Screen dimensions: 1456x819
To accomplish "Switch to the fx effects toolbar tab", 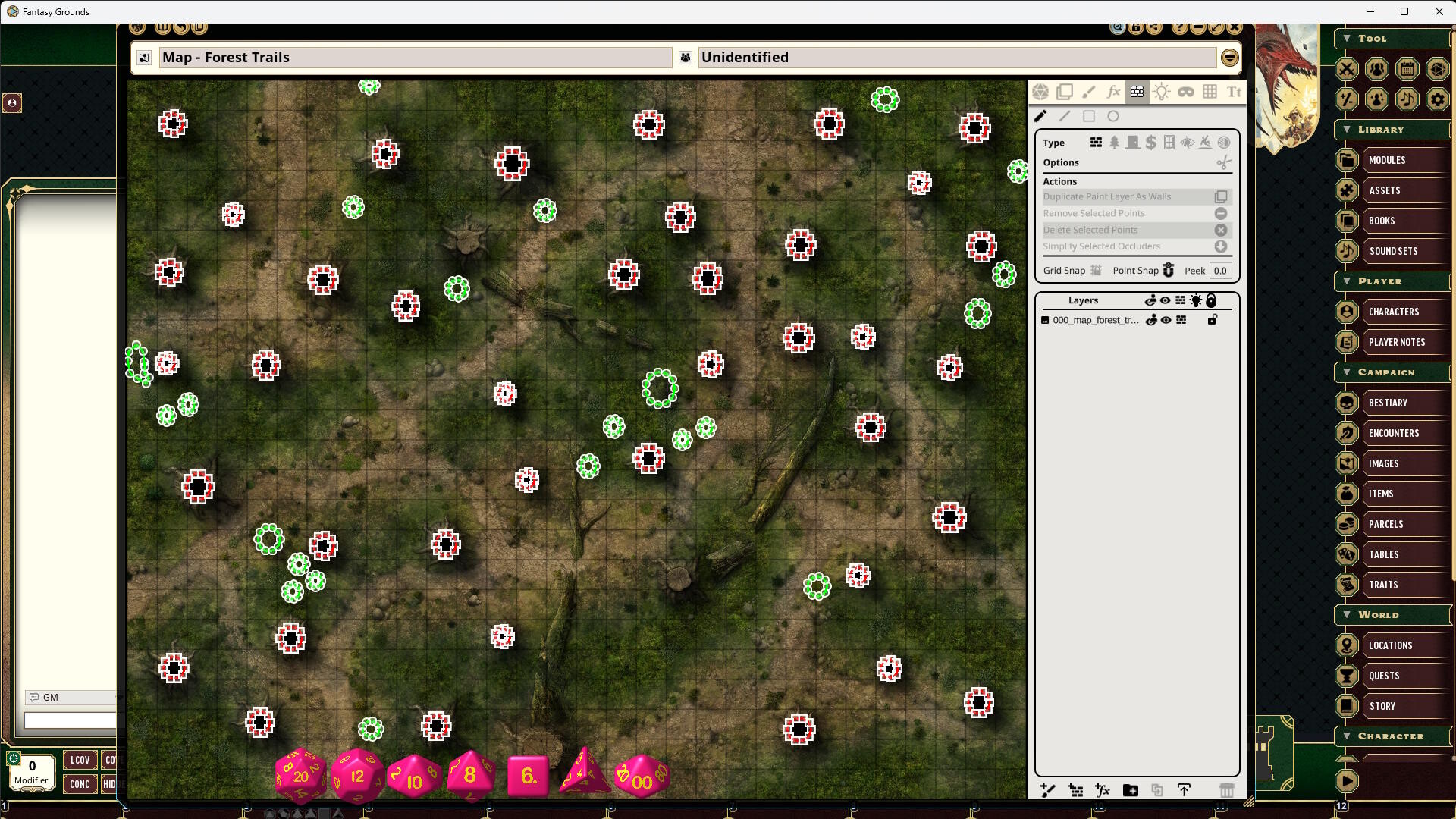I will [x=1113, y=92].
